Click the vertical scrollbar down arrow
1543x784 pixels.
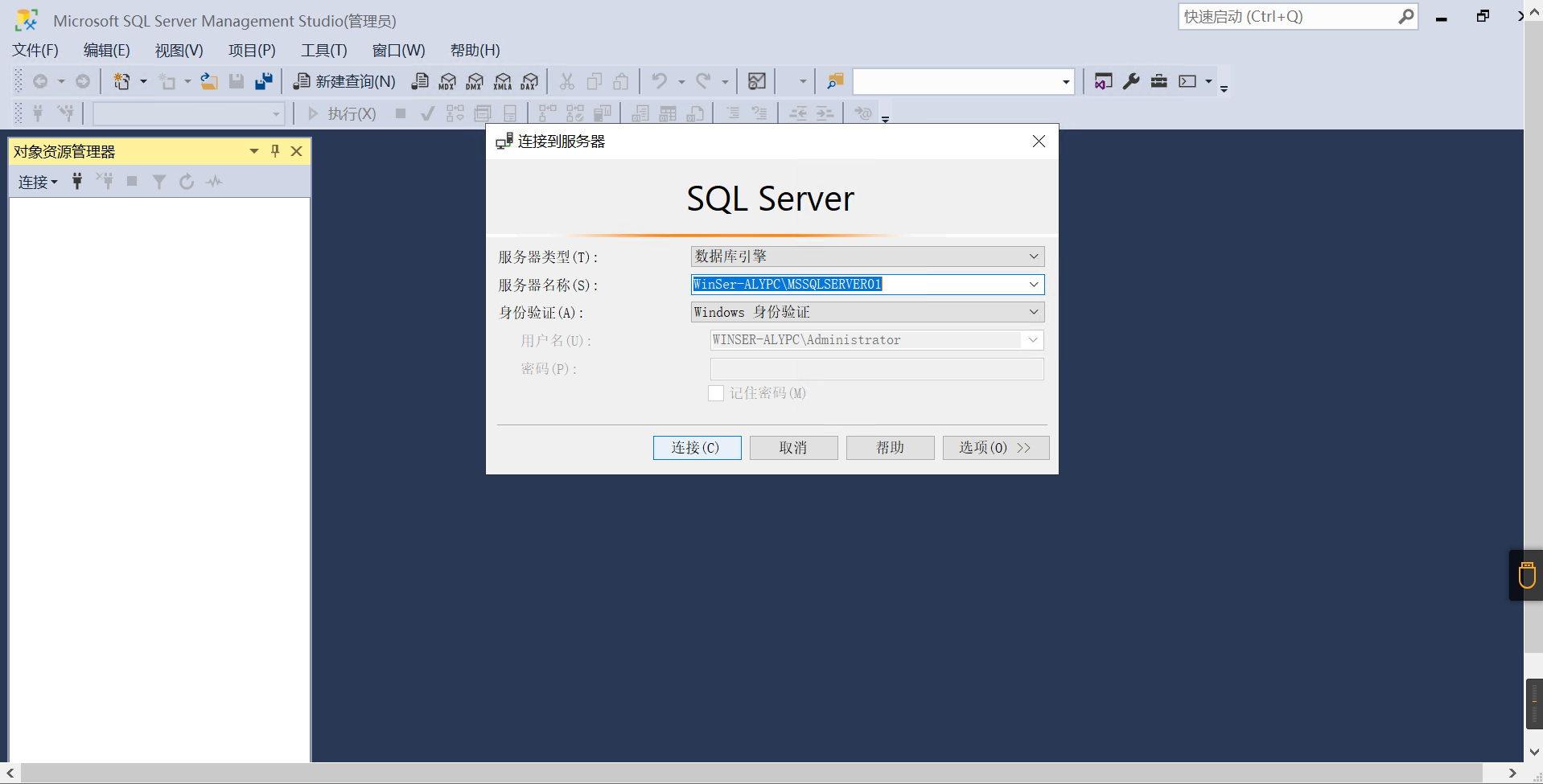tap(1533, 753)
